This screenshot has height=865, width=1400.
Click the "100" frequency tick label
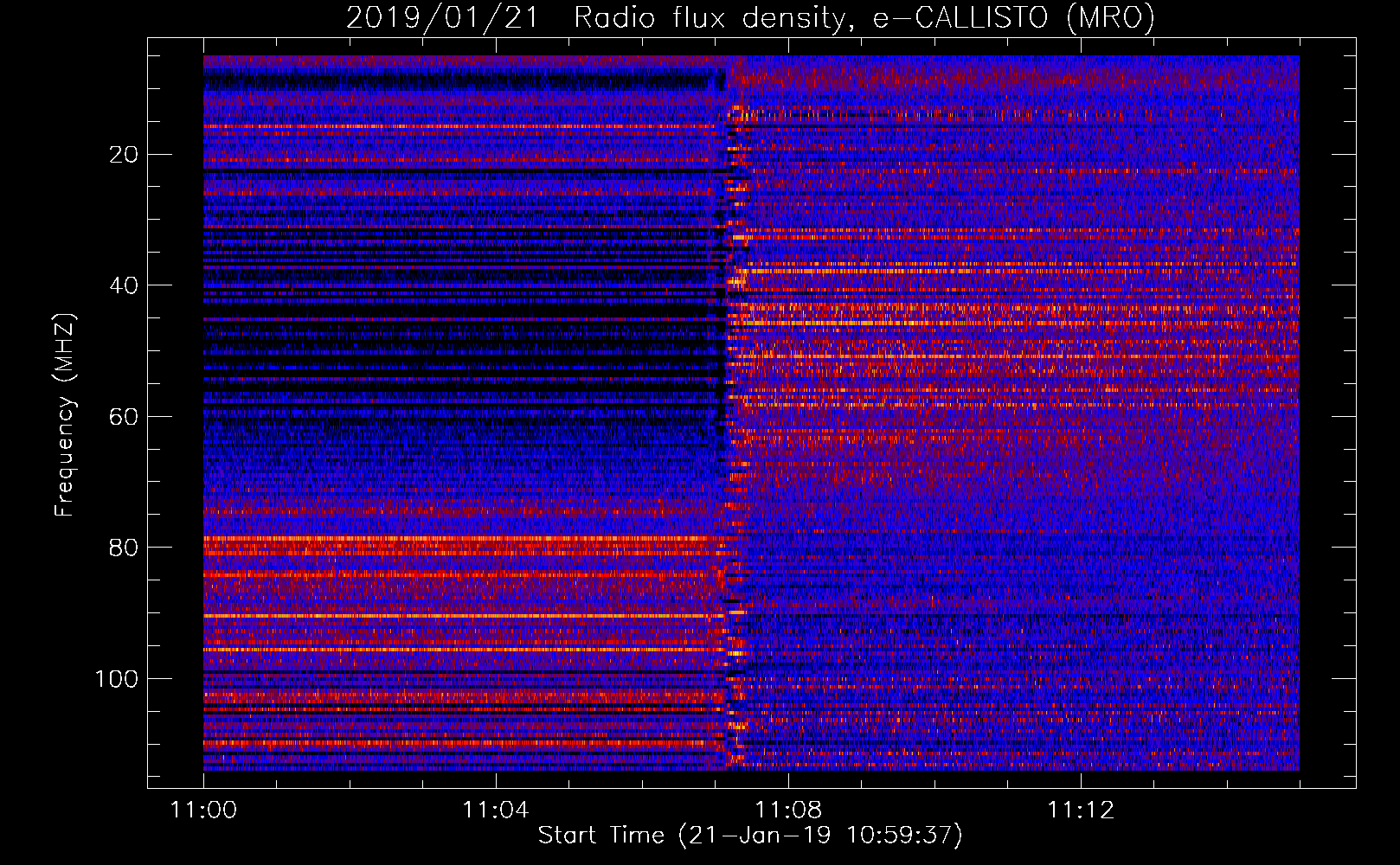(117, 679)
